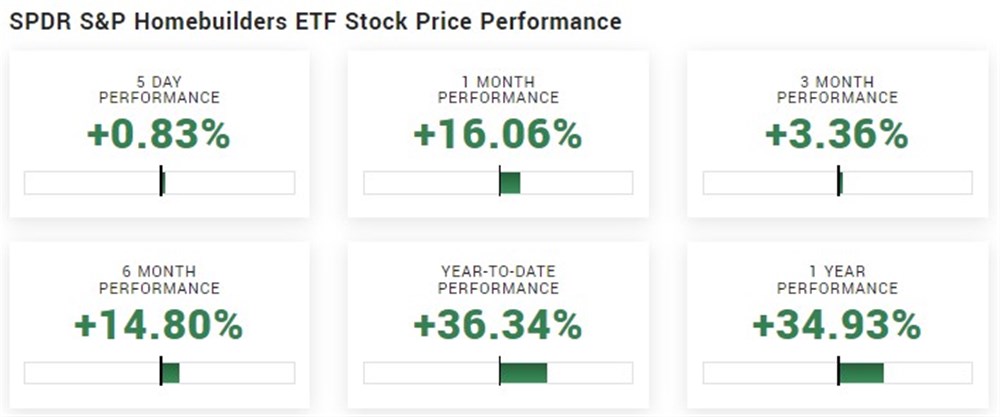Click the 3 Month performance bar
The width and height of the screenshot is (1000, 417).
point(837,183)
